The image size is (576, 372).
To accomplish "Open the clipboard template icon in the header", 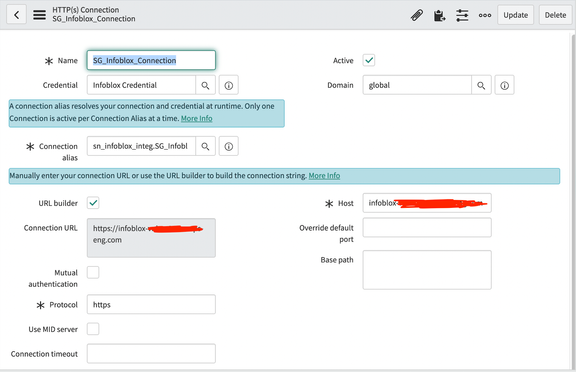I will point(439,15).
